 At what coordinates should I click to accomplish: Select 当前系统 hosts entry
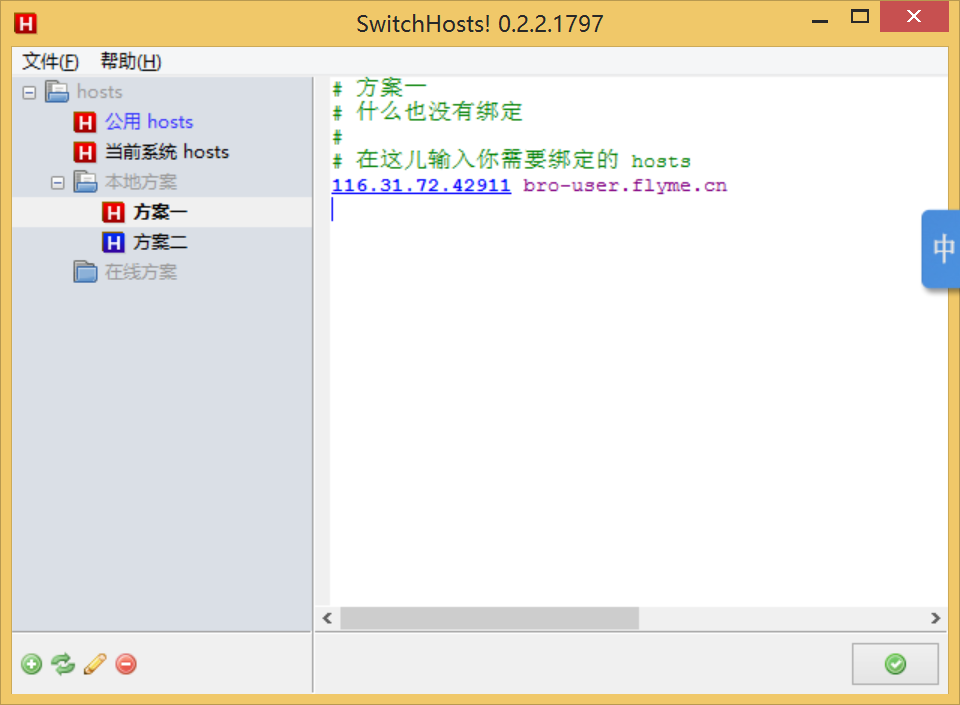click(167, 152)
